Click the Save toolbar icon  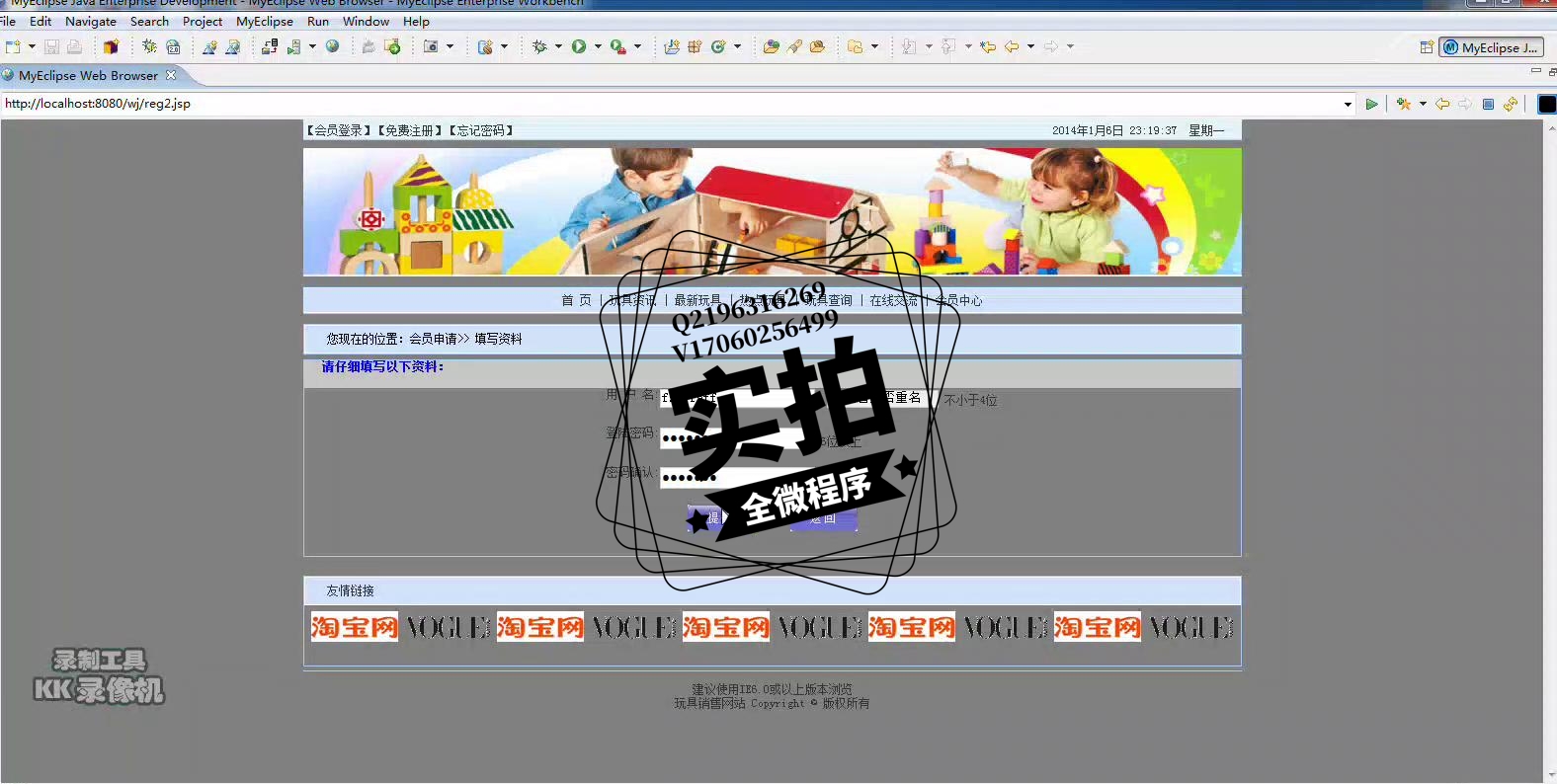coord(51,46)
